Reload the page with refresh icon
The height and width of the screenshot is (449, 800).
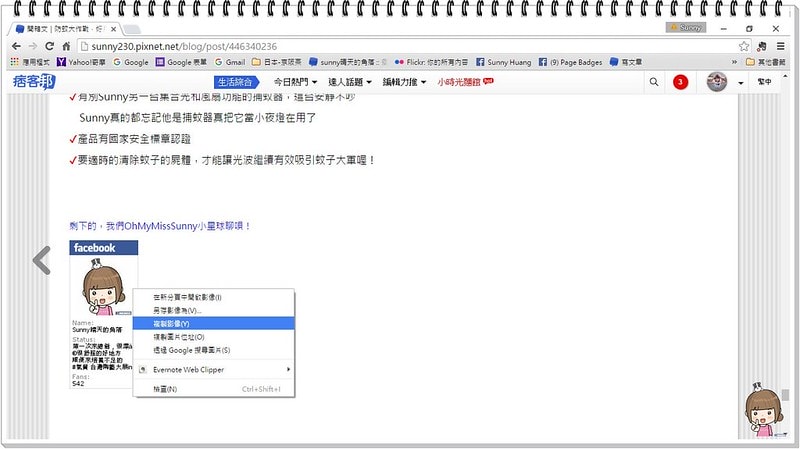point(49,46)
